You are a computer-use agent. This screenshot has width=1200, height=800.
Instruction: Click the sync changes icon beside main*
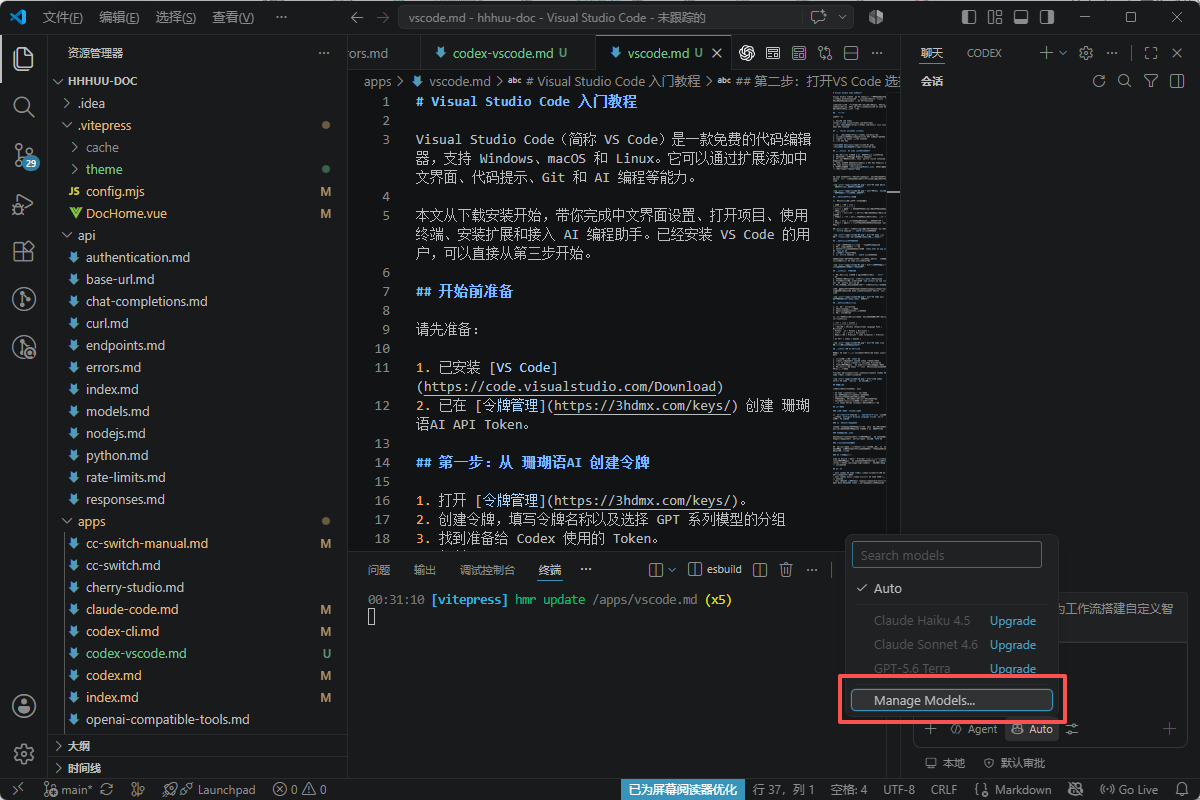pyautogui.click(x=106, y=789)
